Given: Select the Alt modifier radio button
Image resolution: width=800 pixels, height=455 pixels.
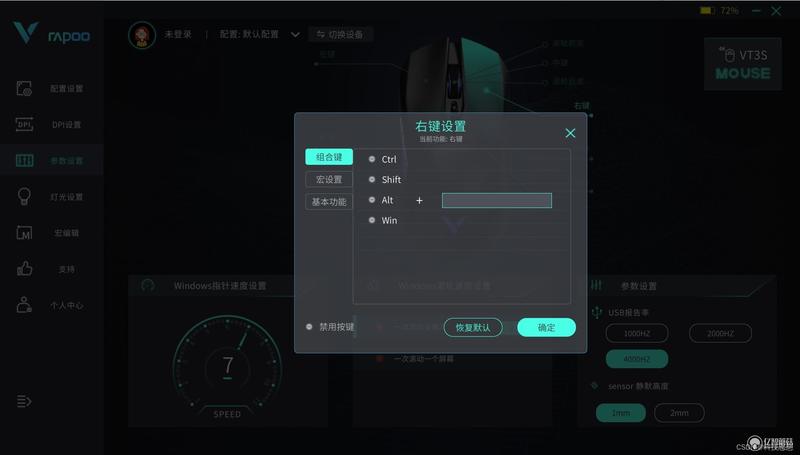Looking at the screenshot, I should coord(372,200).
